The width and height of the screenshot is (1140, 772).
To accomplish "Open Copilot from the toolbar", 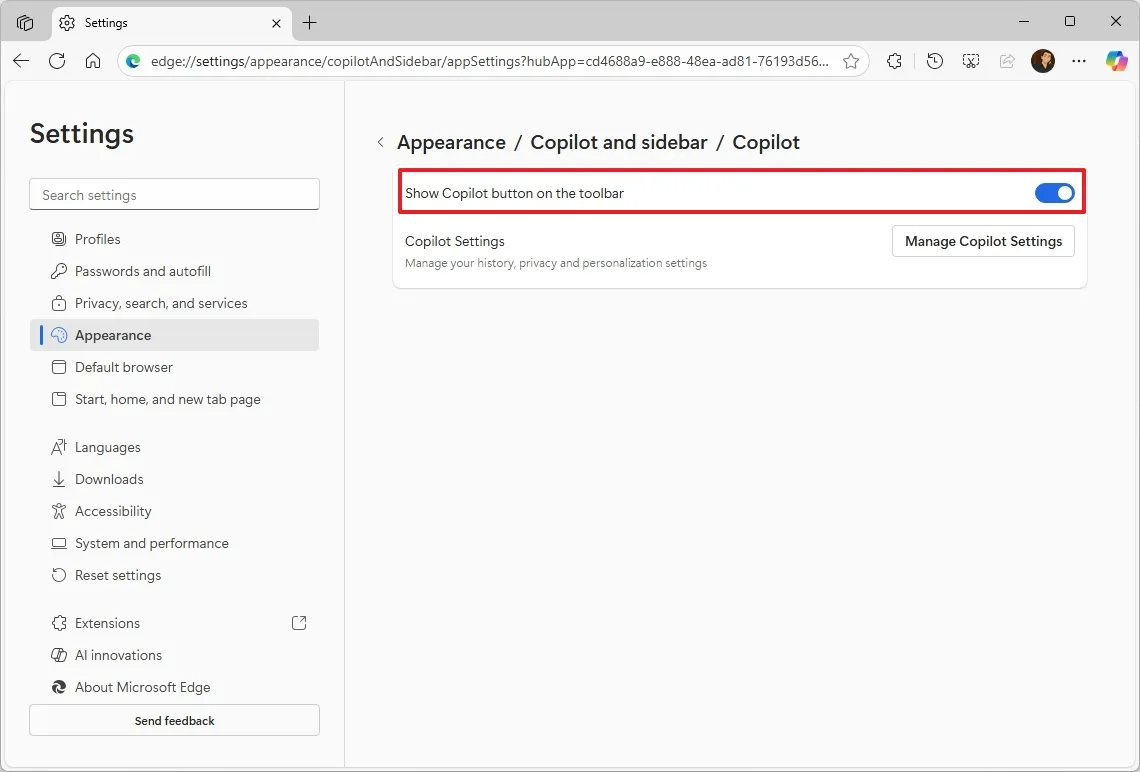I will coord(1116,61).
